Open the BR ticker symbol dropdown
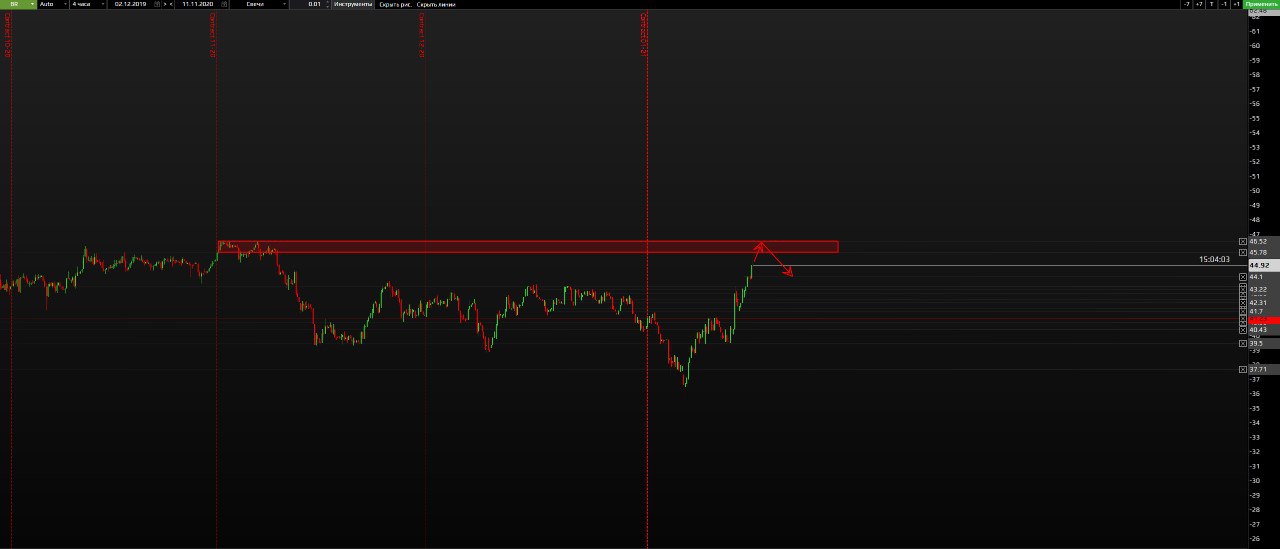Viewport: 1280px width, 549px height. [x=17, y=4]
